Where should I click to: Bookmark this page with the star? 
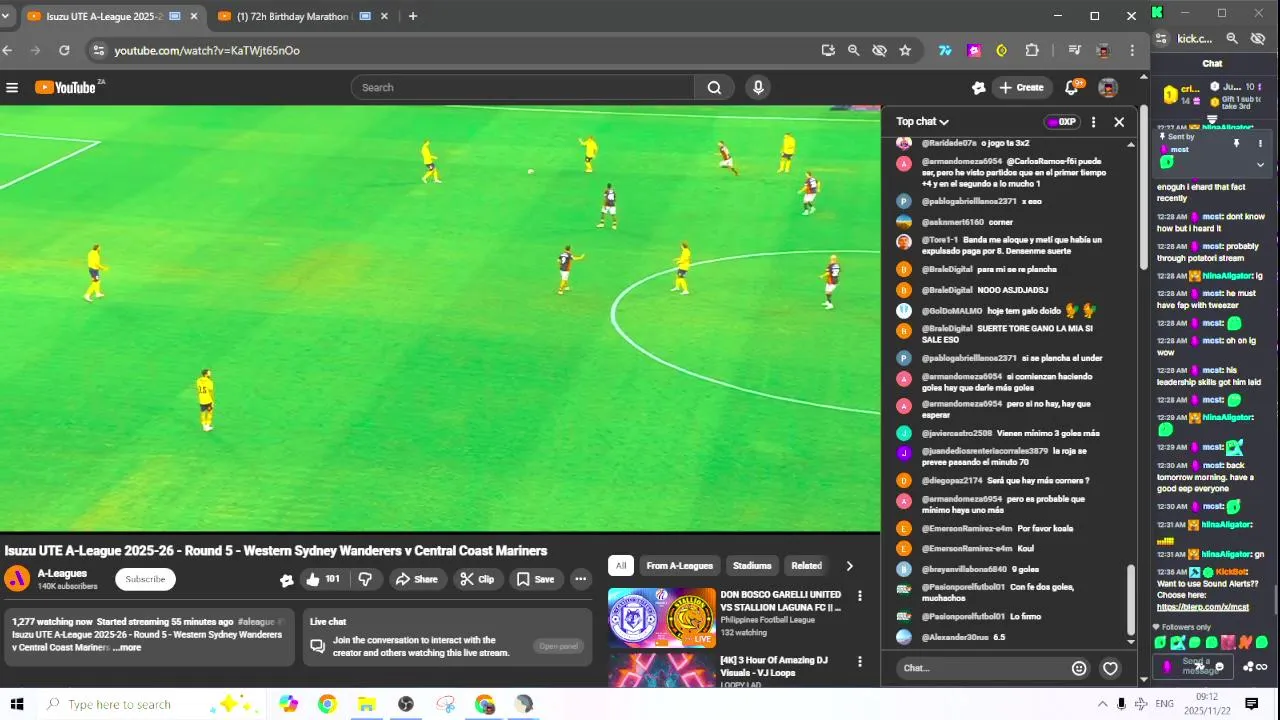point(905,50)
